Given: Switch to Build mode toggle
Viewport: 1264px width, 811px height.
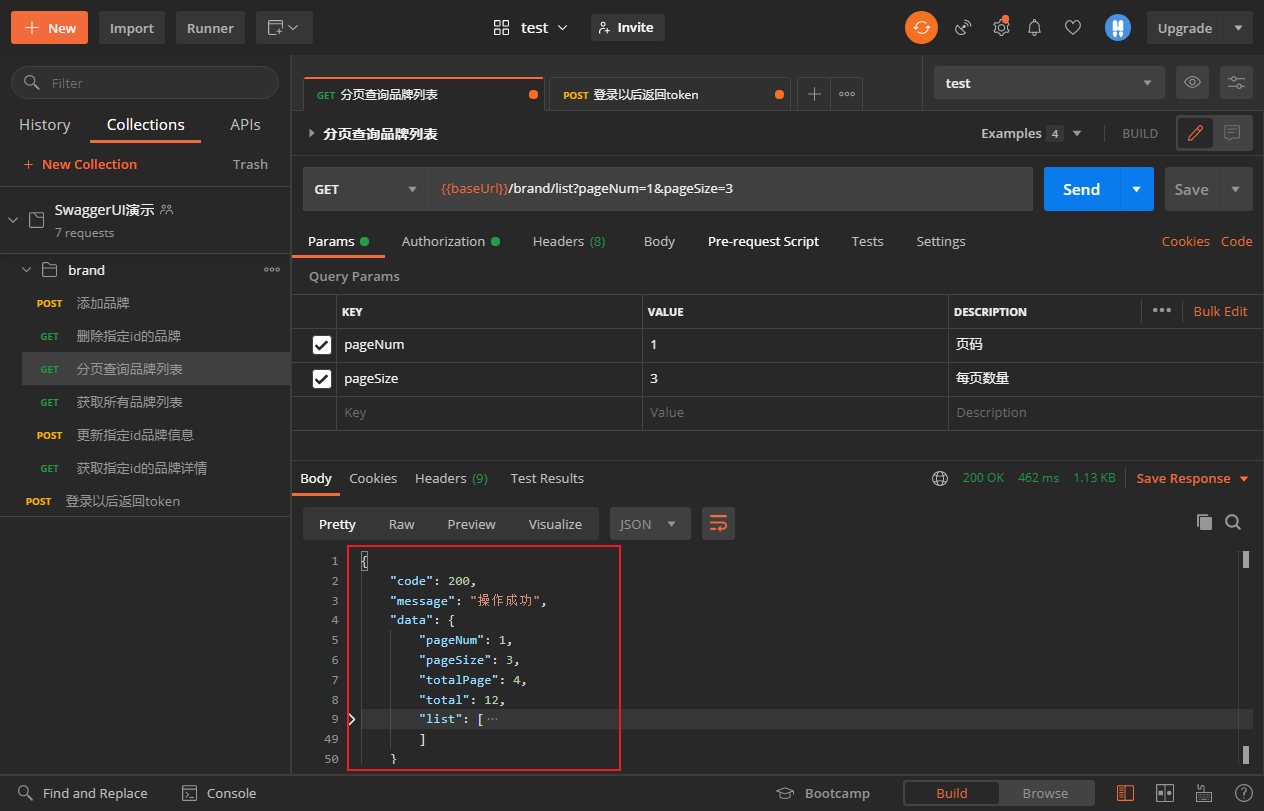Looking at the screenshot, I should pyautogui.click(x=951, y=793).
